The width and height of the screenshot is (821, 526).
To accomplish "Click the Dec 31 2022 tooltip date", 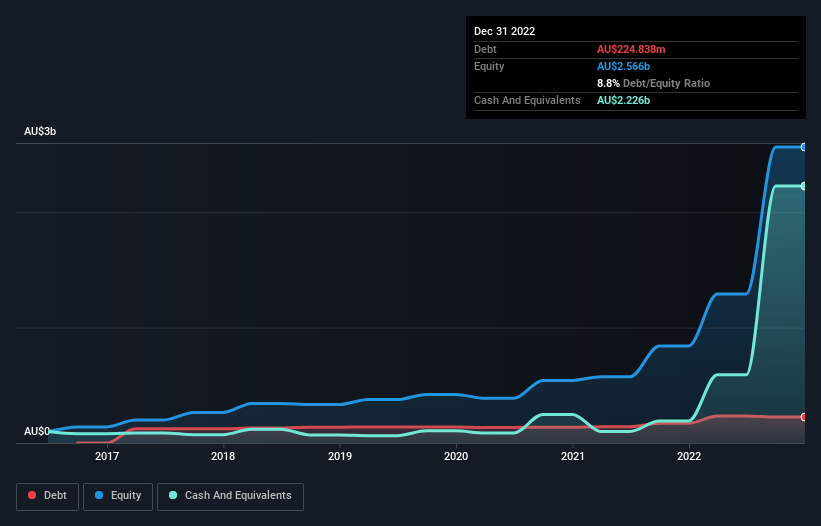I will 504,31.
